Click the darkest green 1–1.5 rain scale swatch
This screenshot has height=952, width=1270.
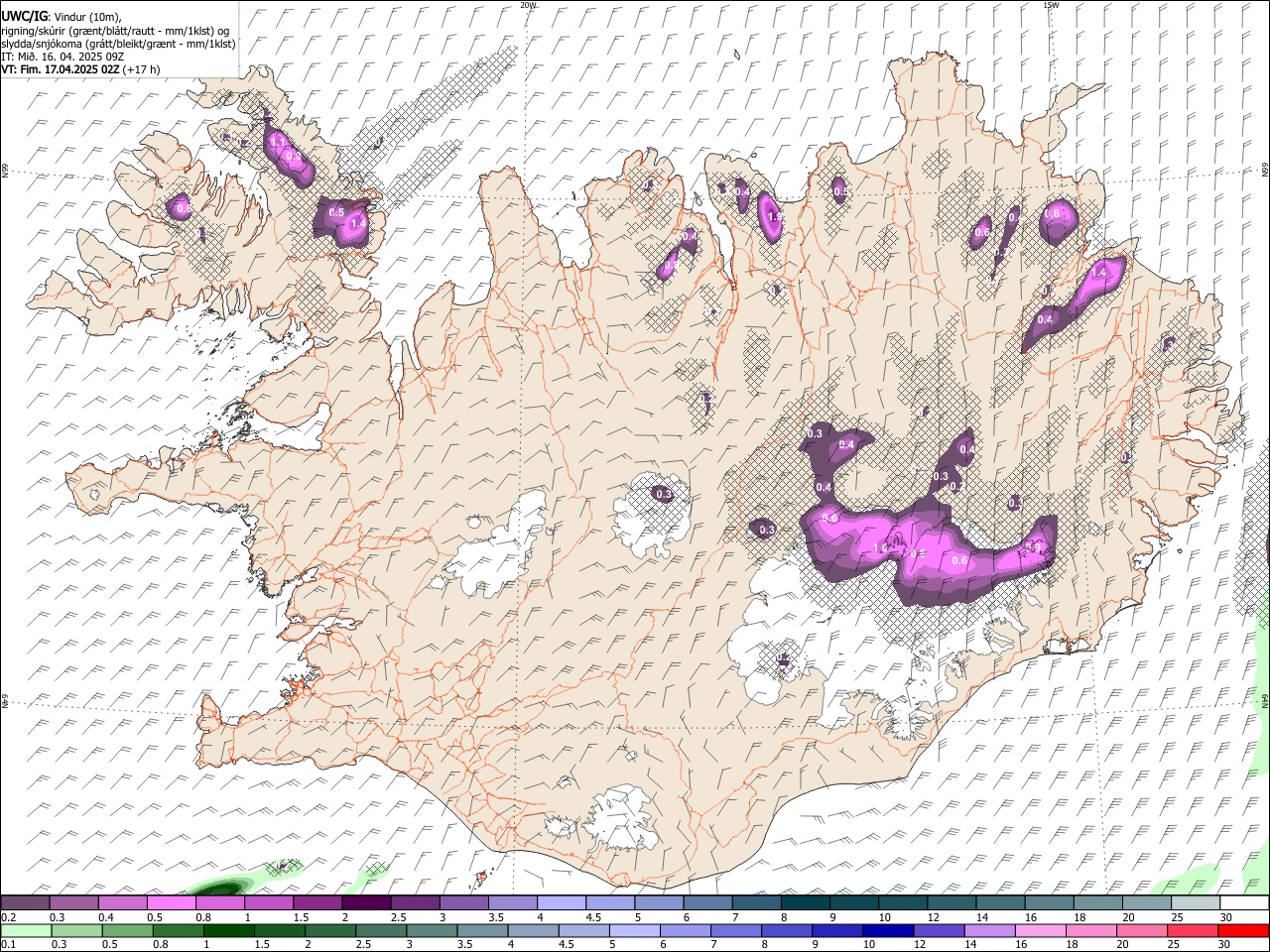229,931
